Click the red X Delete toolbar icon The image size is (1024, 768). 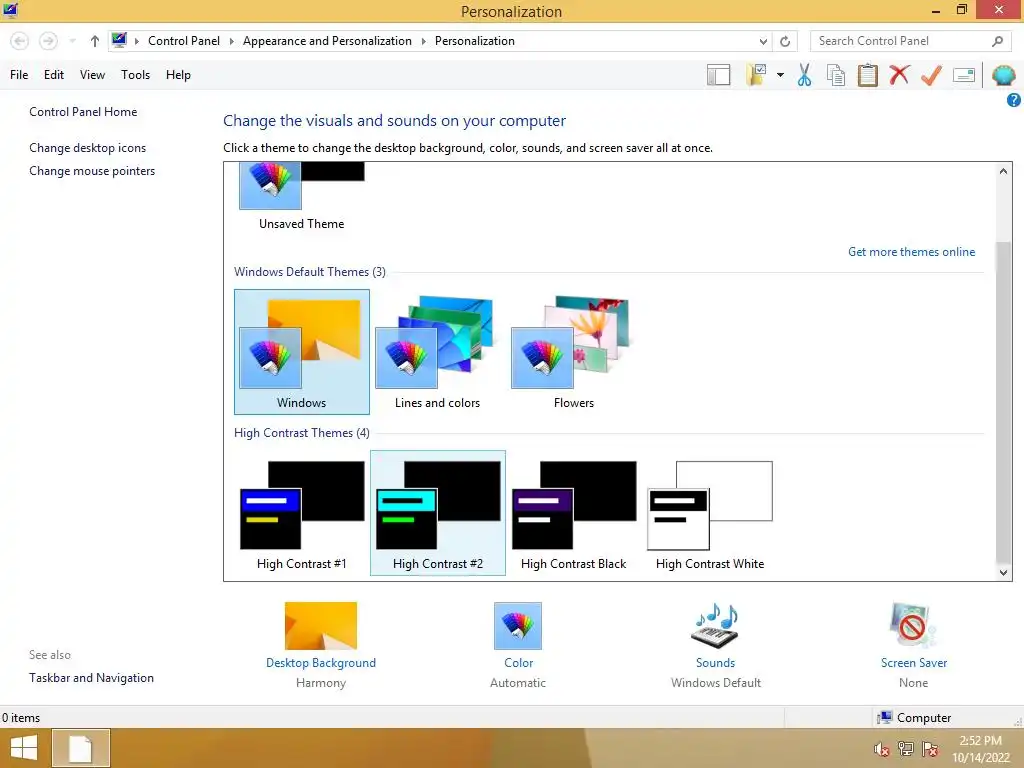point(899,75)
